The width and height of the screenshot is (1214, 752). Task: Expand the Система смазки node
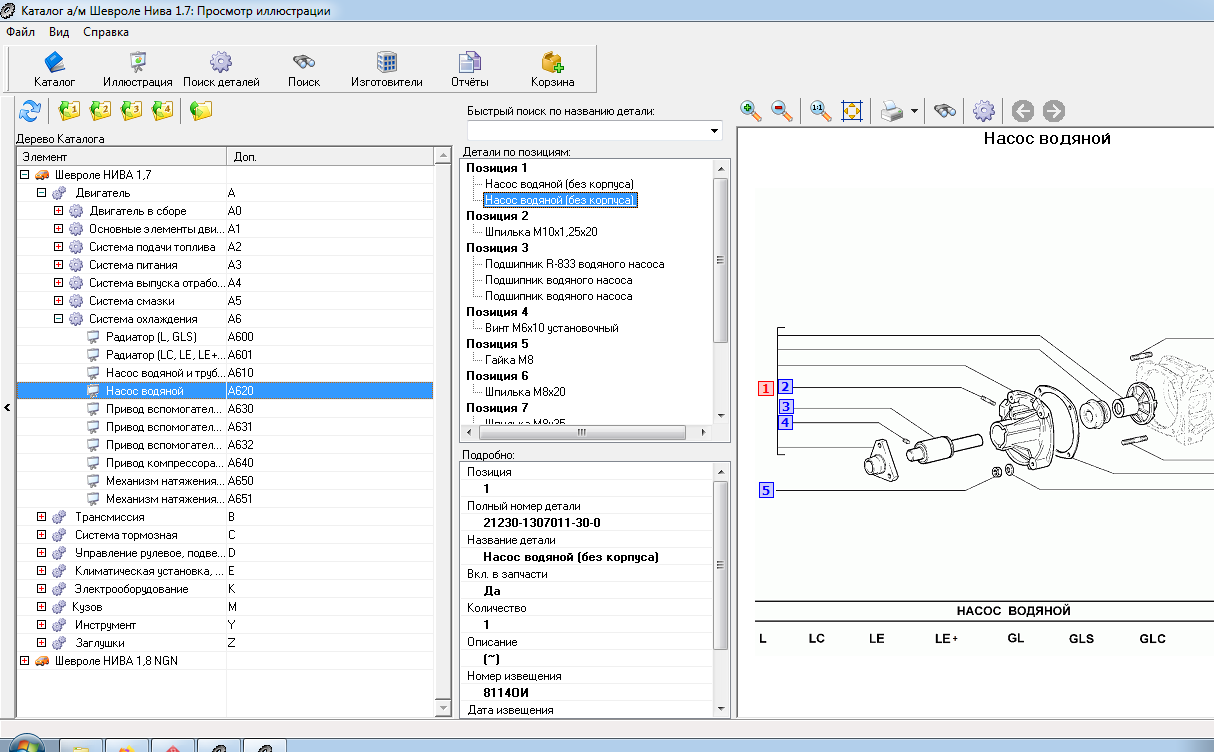pos(58,301)
